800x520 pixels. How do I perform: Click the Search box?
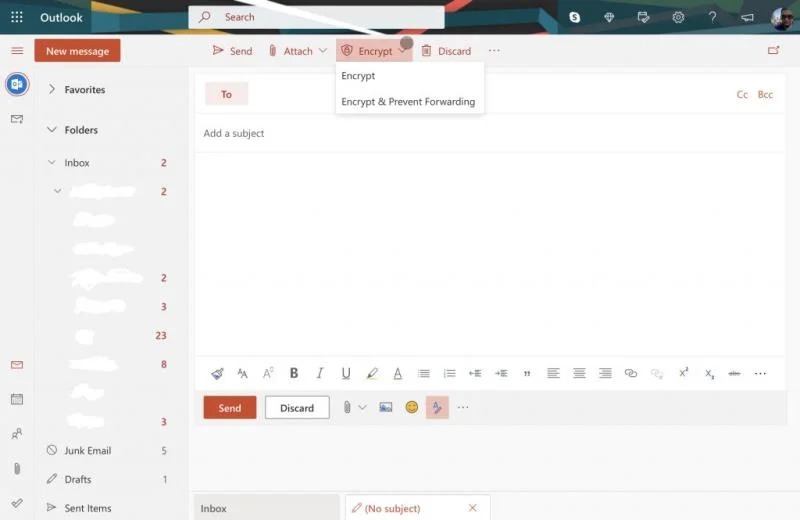tap(316, 17)
